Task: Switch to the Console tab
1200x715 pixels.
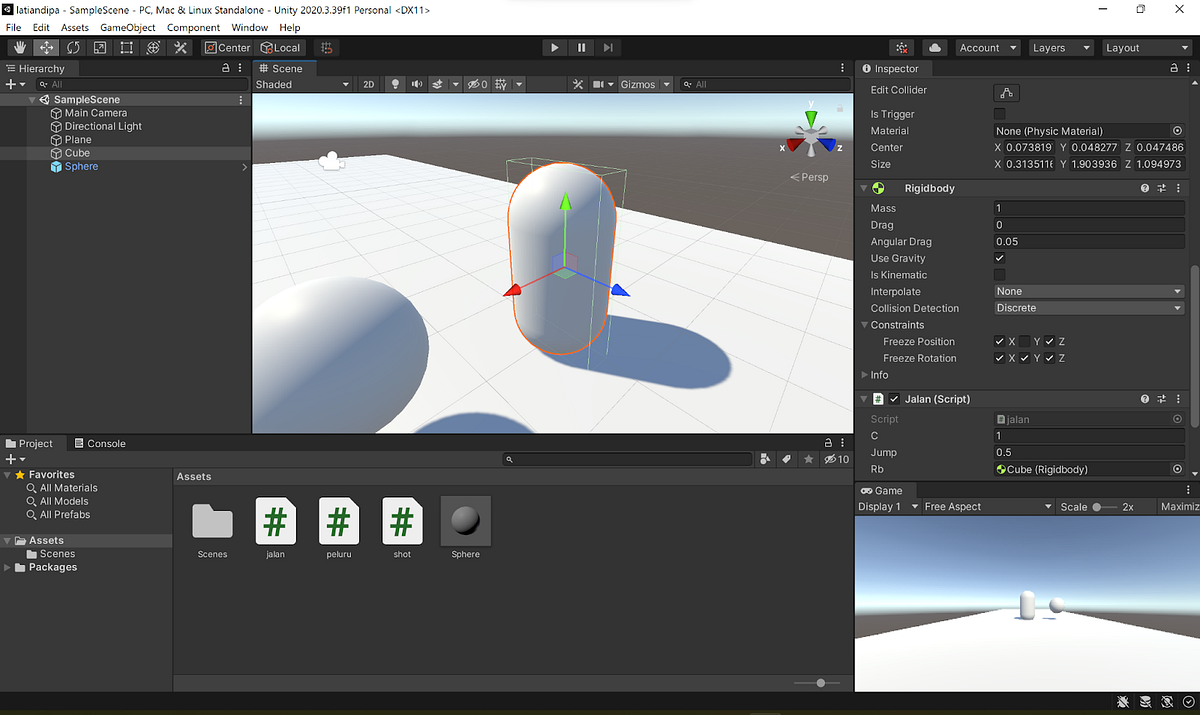Action: (107, 443)
